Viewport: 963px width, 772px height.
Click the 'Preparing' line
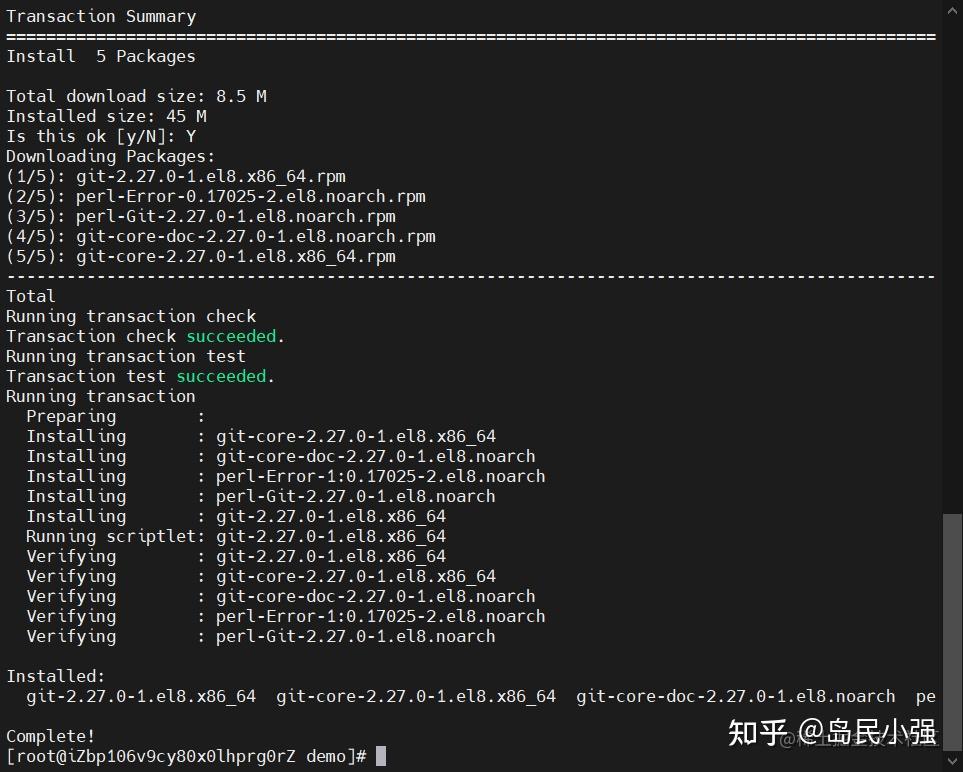(115, 416)
